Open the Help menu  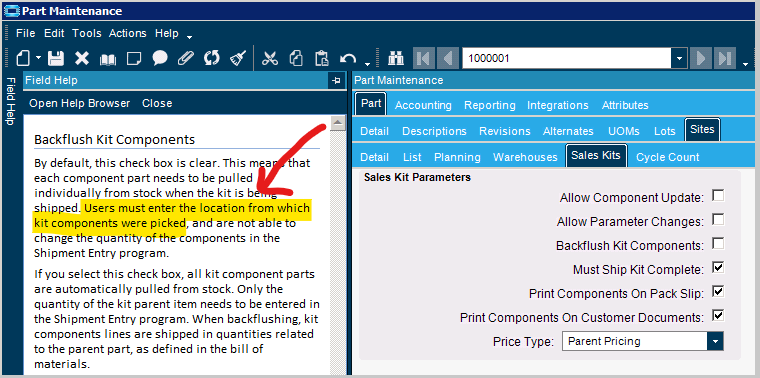tap(167, 33)
